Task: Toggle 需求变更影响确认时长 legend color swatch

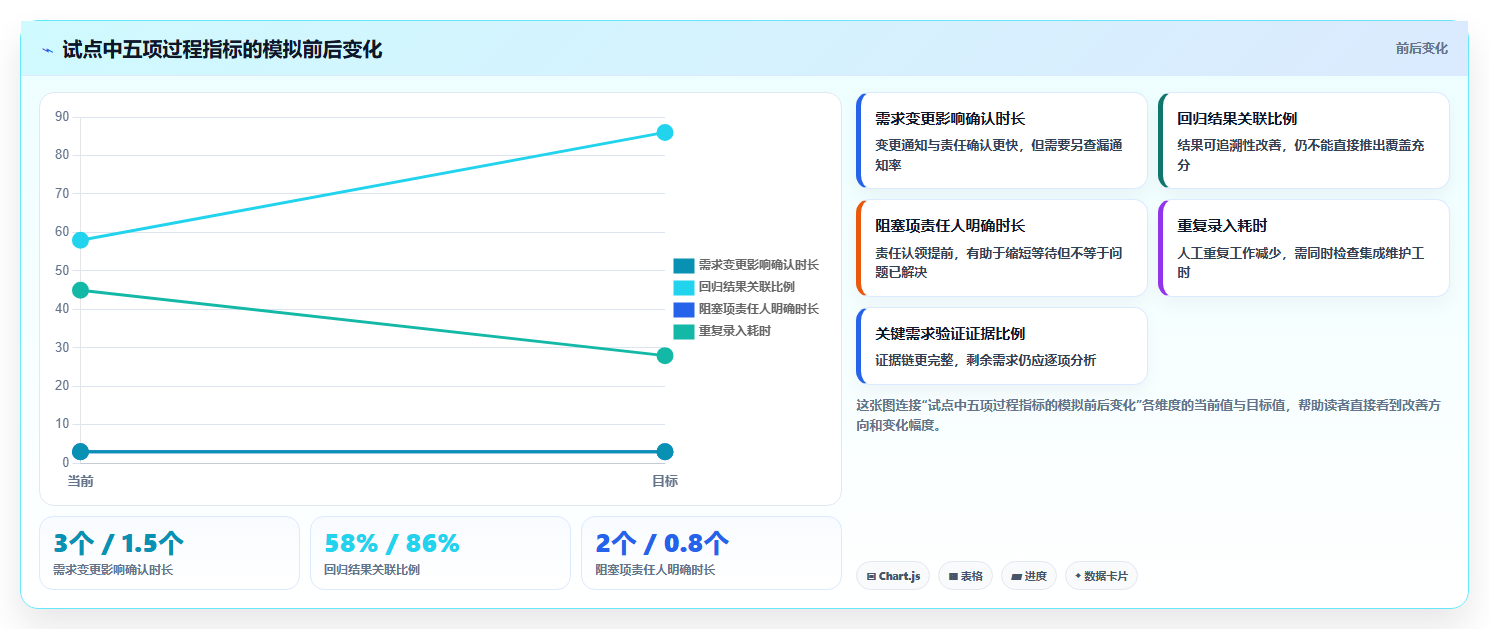Action: [x=684, y=265]
